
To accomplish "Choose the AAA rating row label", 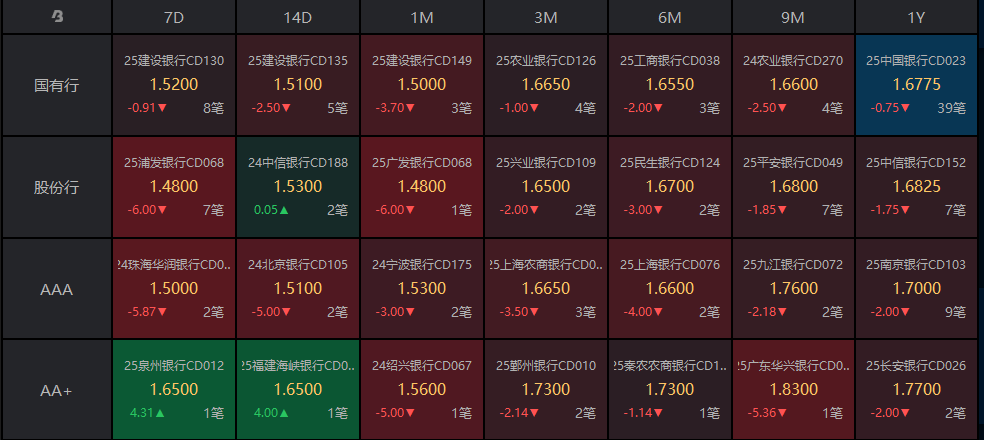I will [57, 289].
